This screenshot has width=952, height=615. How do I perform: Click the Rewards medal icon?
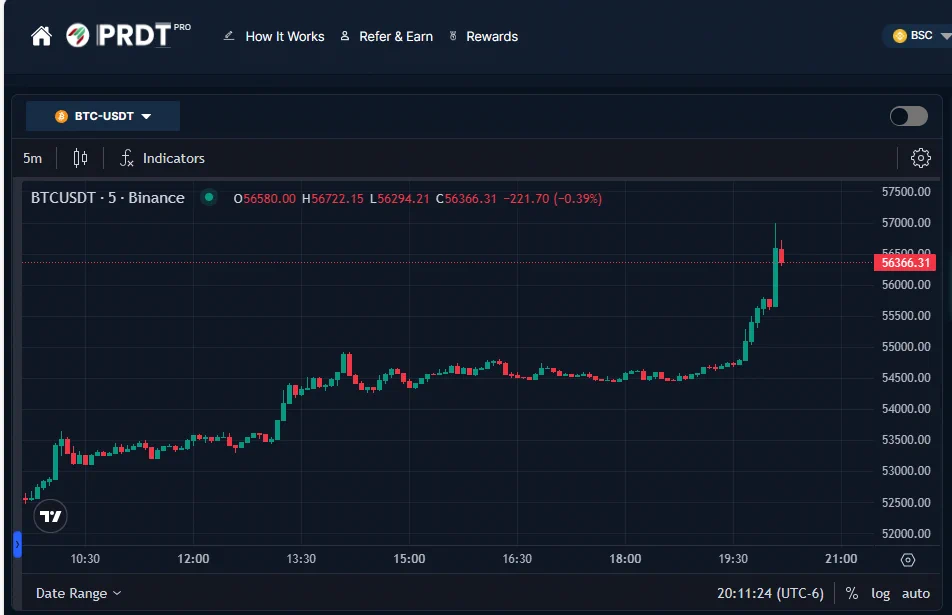pos(453,36)
